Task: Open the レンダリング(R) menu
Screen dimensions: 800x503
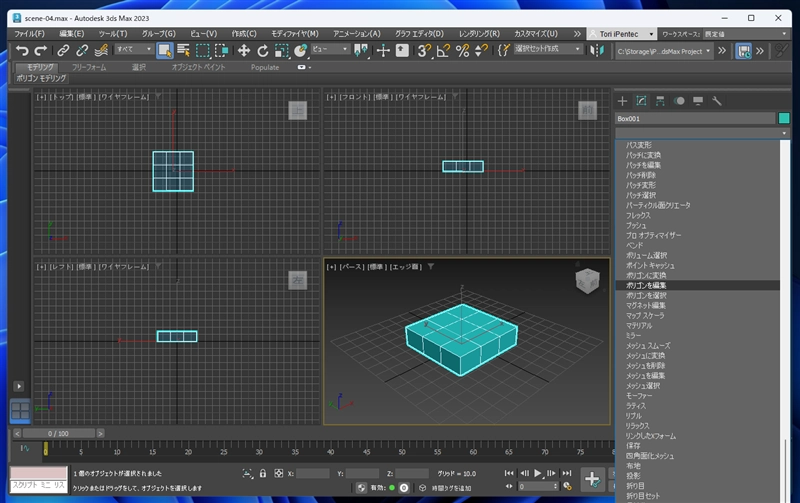Action: [x=479, y=34]
